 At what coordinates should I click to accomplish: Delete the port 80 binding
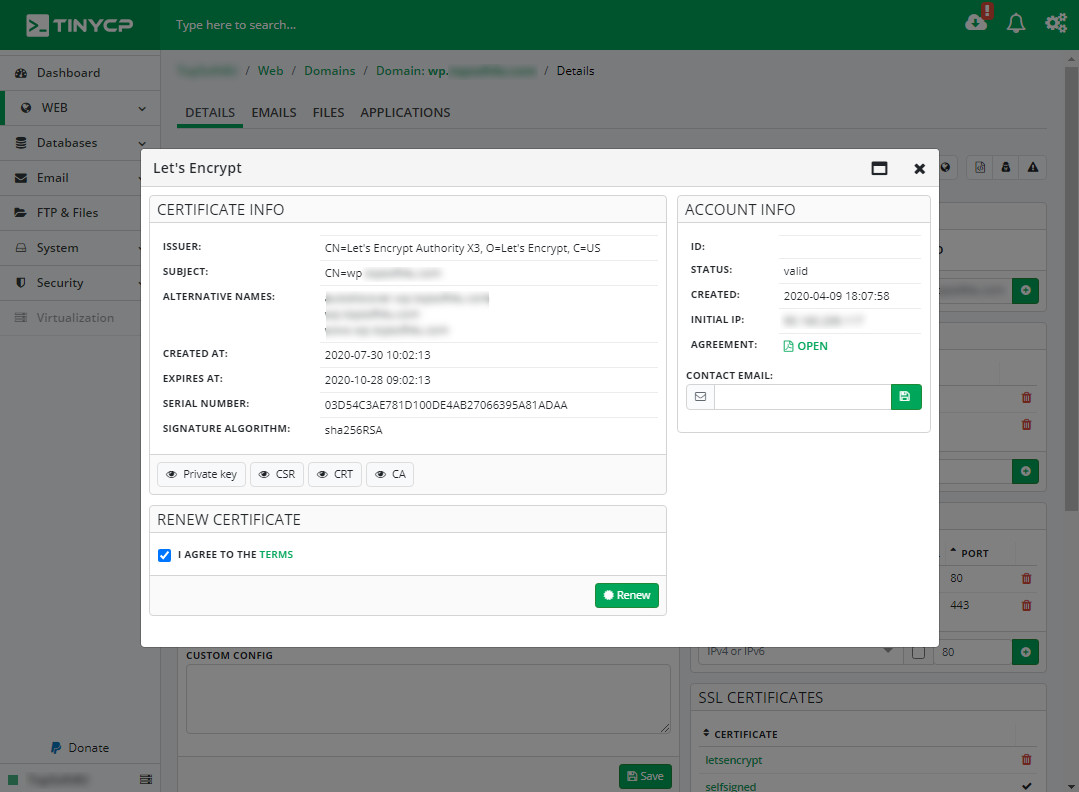click(1027, 579)
